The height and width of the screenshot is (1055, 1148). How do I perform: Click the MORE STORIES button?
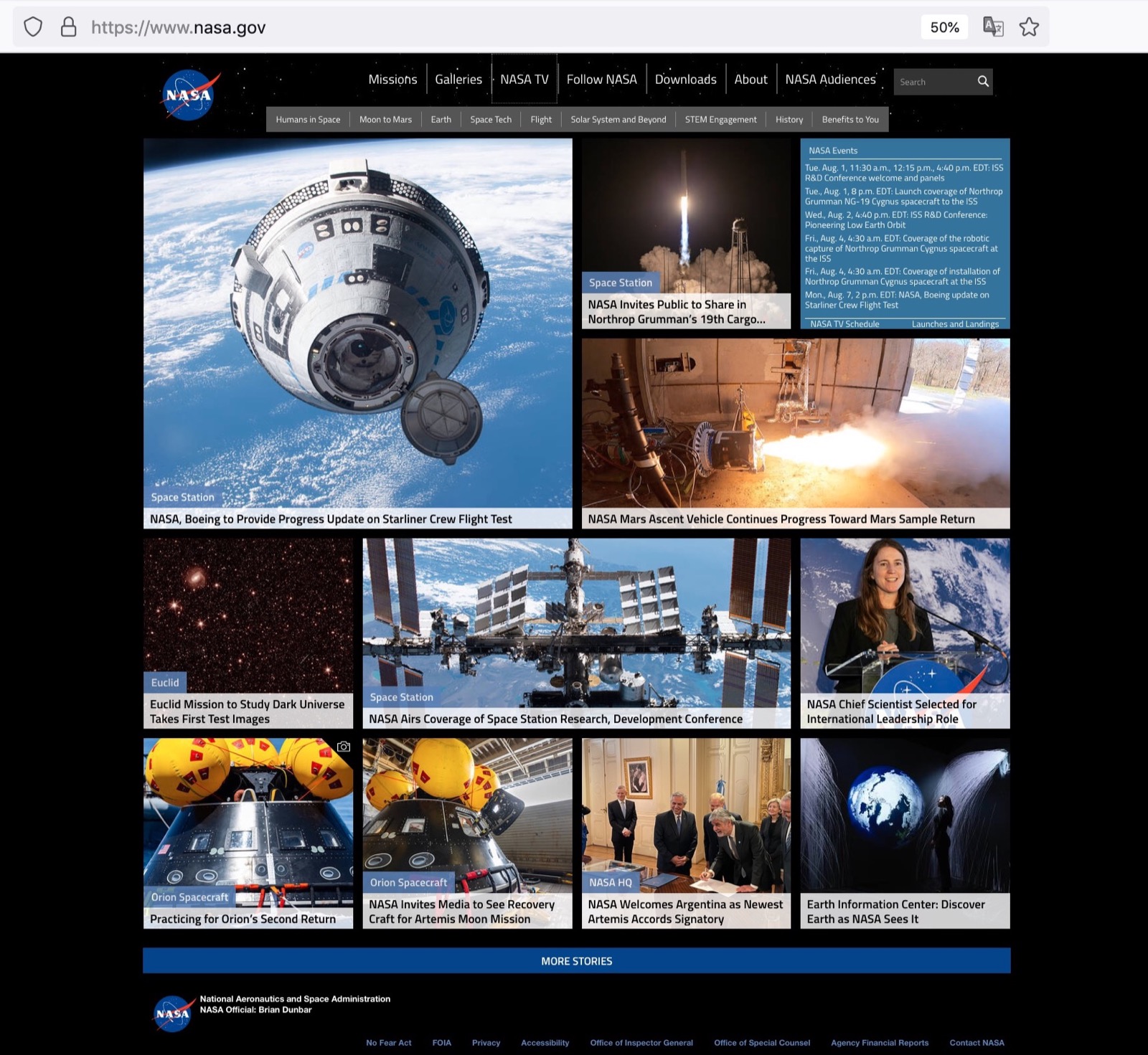click(577, 961)
